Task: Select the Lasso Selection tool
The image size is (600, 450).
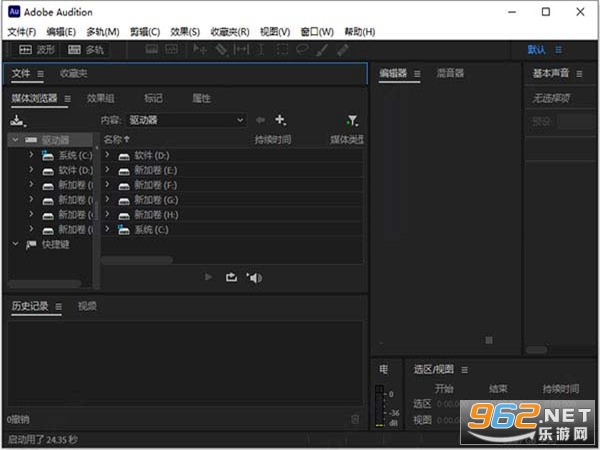Action: (302, 50)
